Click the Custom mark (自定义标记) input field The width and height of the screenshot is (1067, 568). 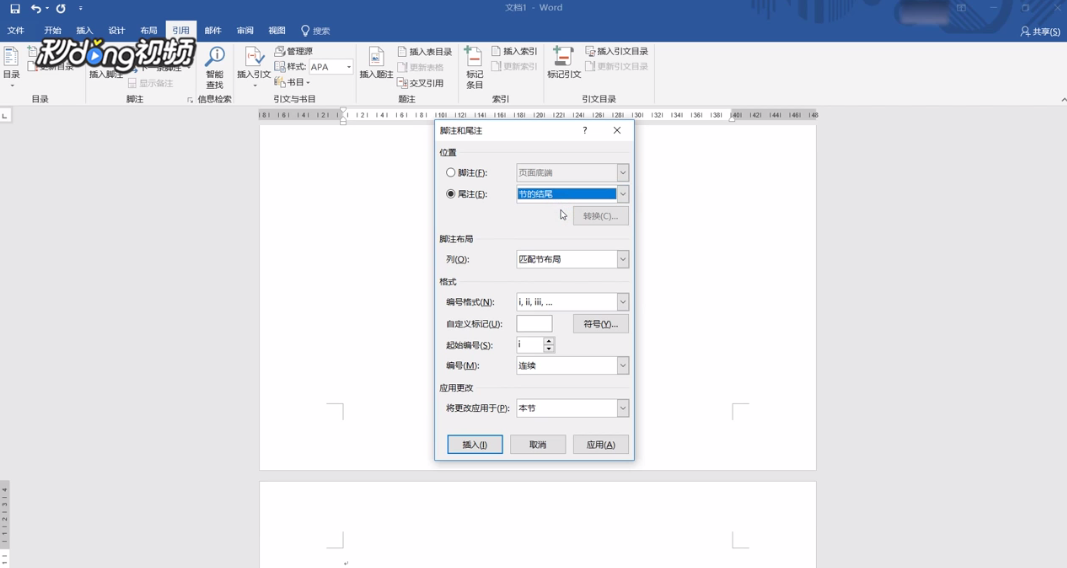(534, 324)
